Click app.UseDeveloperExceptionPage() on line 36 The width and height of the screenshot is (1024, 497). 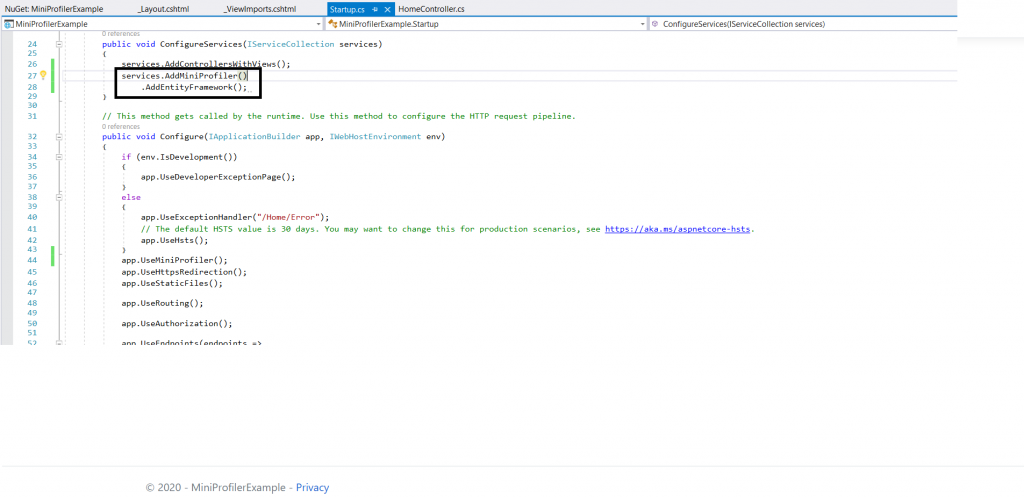[x=217, y=177]
